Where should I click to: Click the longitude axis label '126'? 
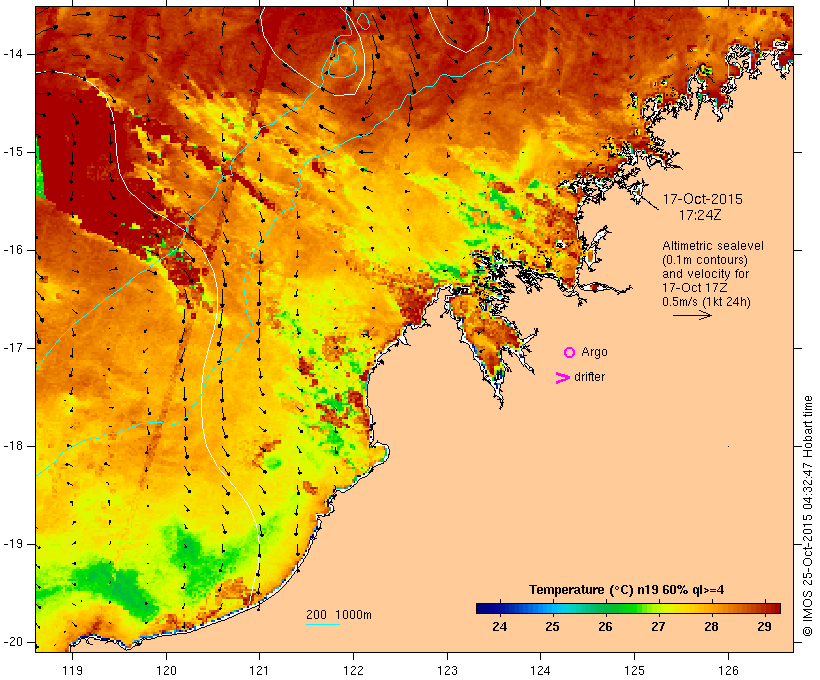728,671
